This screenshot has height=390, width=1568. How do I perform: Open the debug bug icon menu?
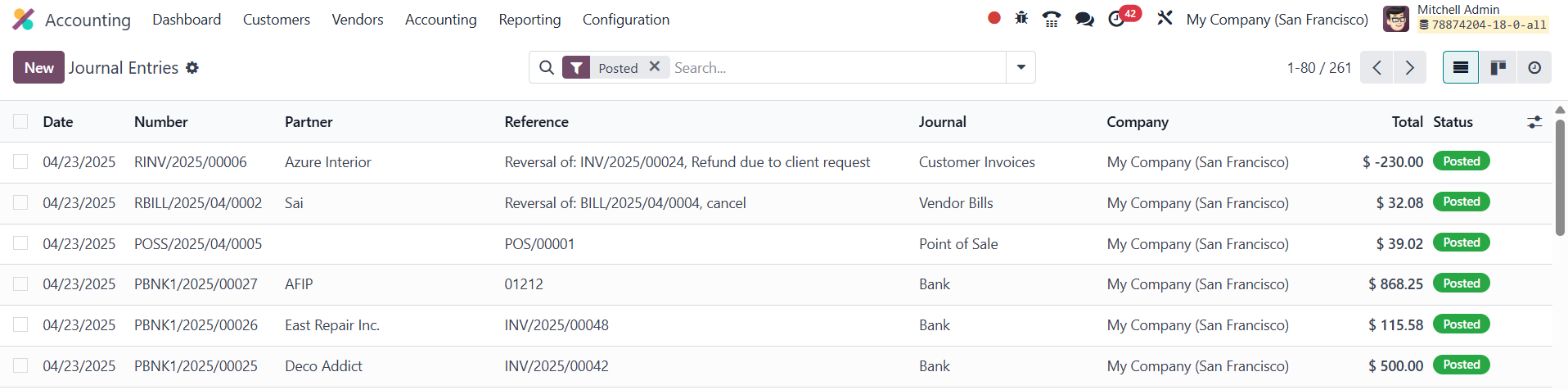pyautogui.click(x=1021, y=18)
